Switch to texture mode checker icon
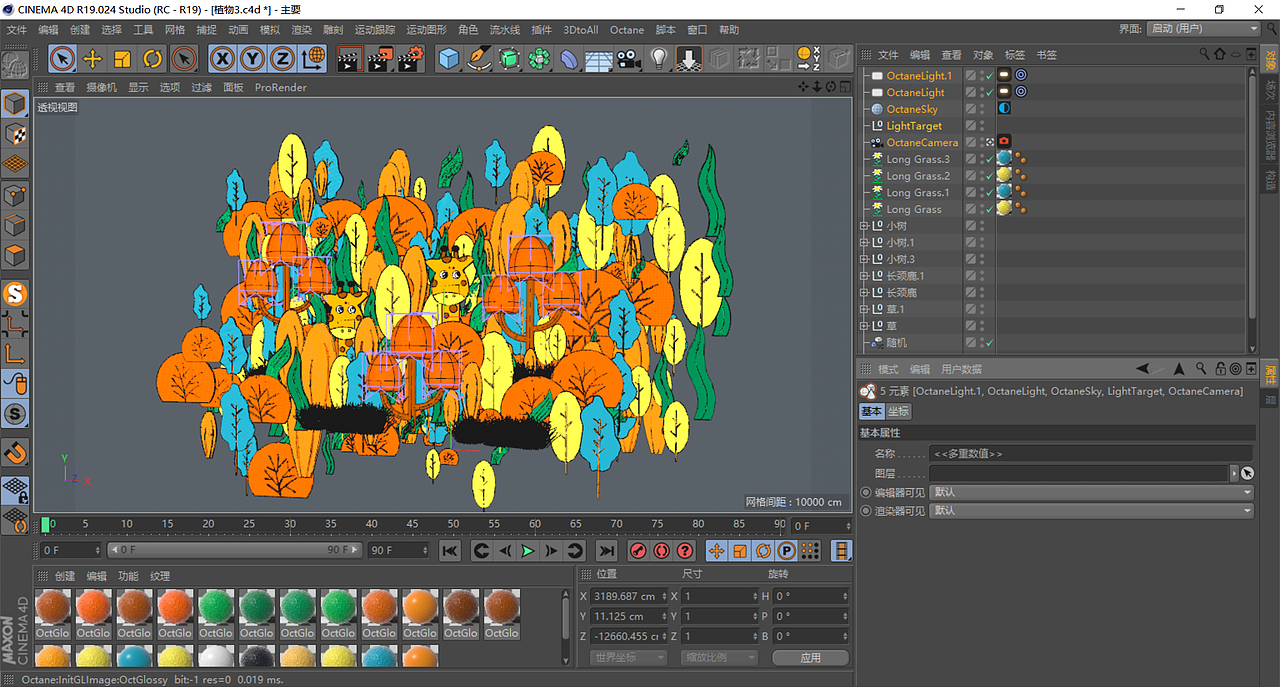 tap(15, 133)
